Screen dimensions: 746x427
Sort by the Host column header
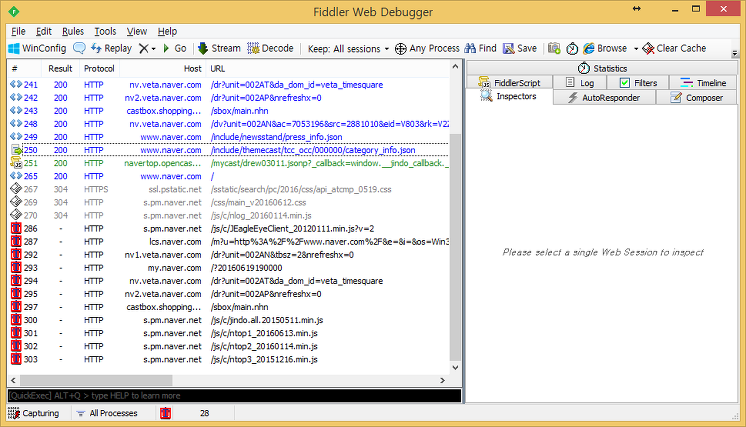[x=163, y=68]
